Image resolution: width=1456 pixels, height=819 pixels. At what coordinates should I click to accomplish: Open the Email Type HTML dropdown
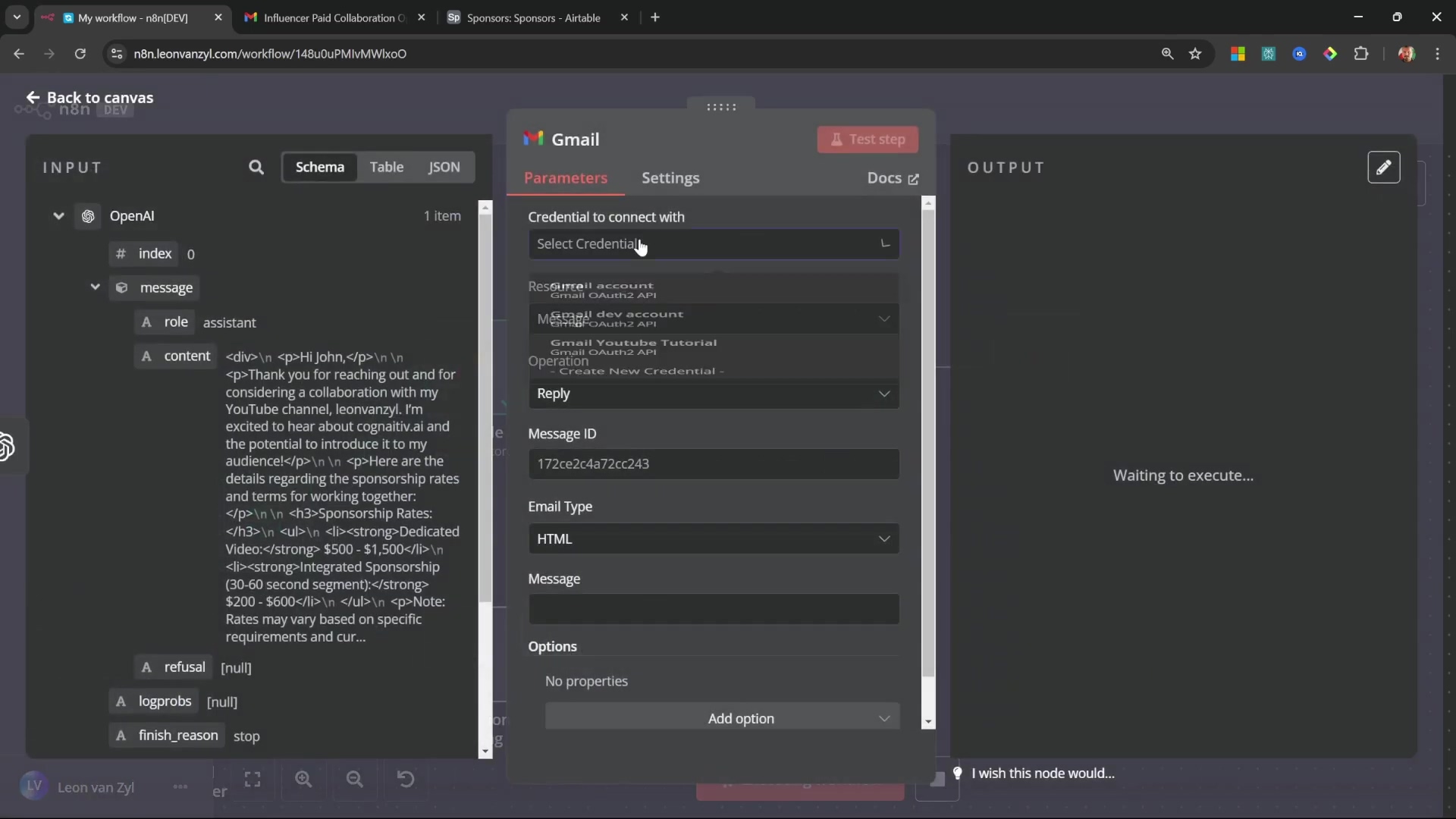[713, 539]
